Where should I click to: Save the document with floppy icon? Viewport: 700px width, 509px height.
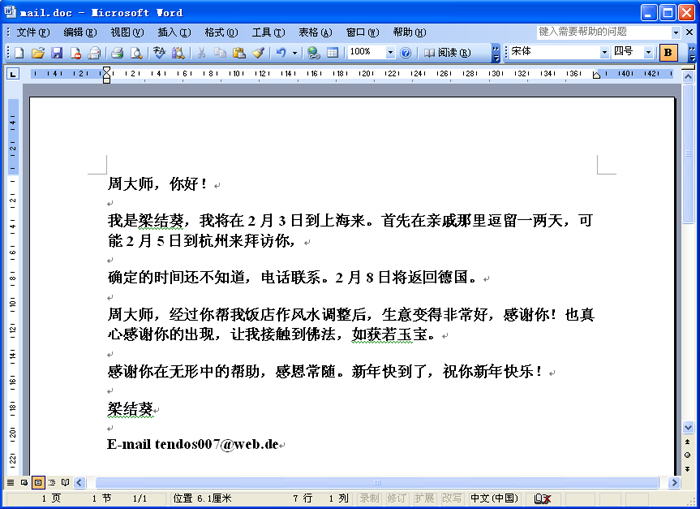click(57, 53)
